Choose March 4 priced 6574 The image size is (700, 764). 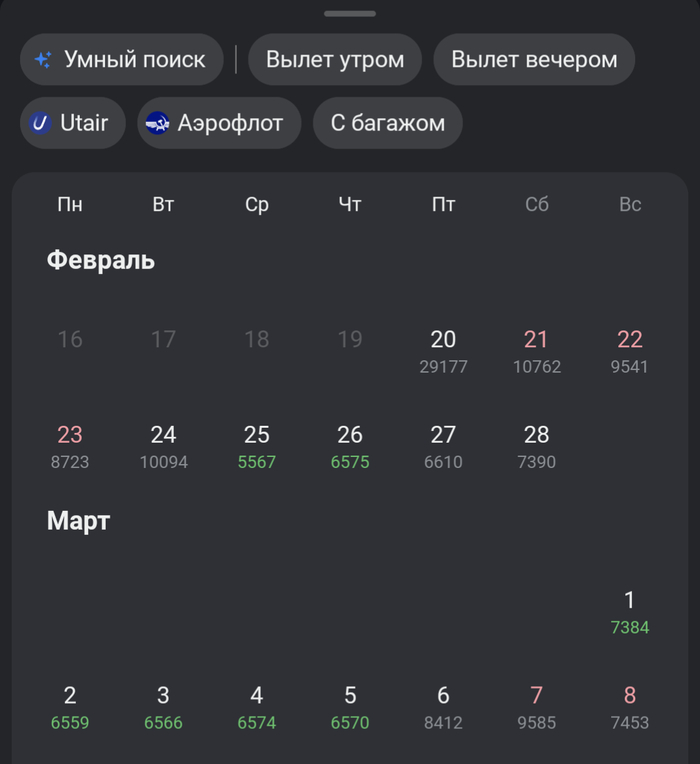(257, 706)
